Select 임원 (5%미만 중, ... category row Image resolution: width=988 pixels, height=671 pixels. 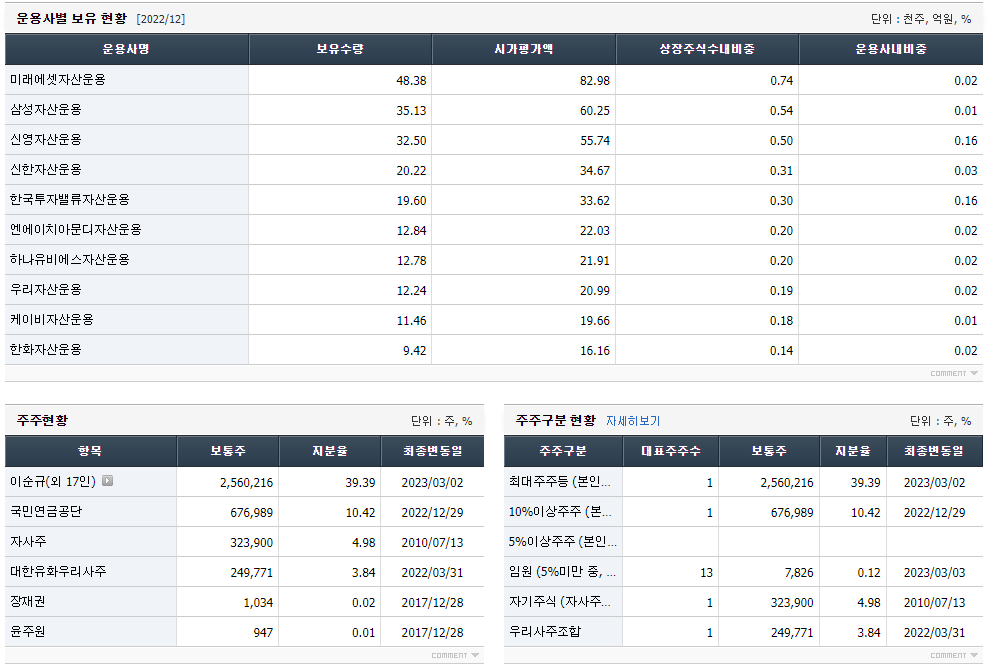click(563, 572)
